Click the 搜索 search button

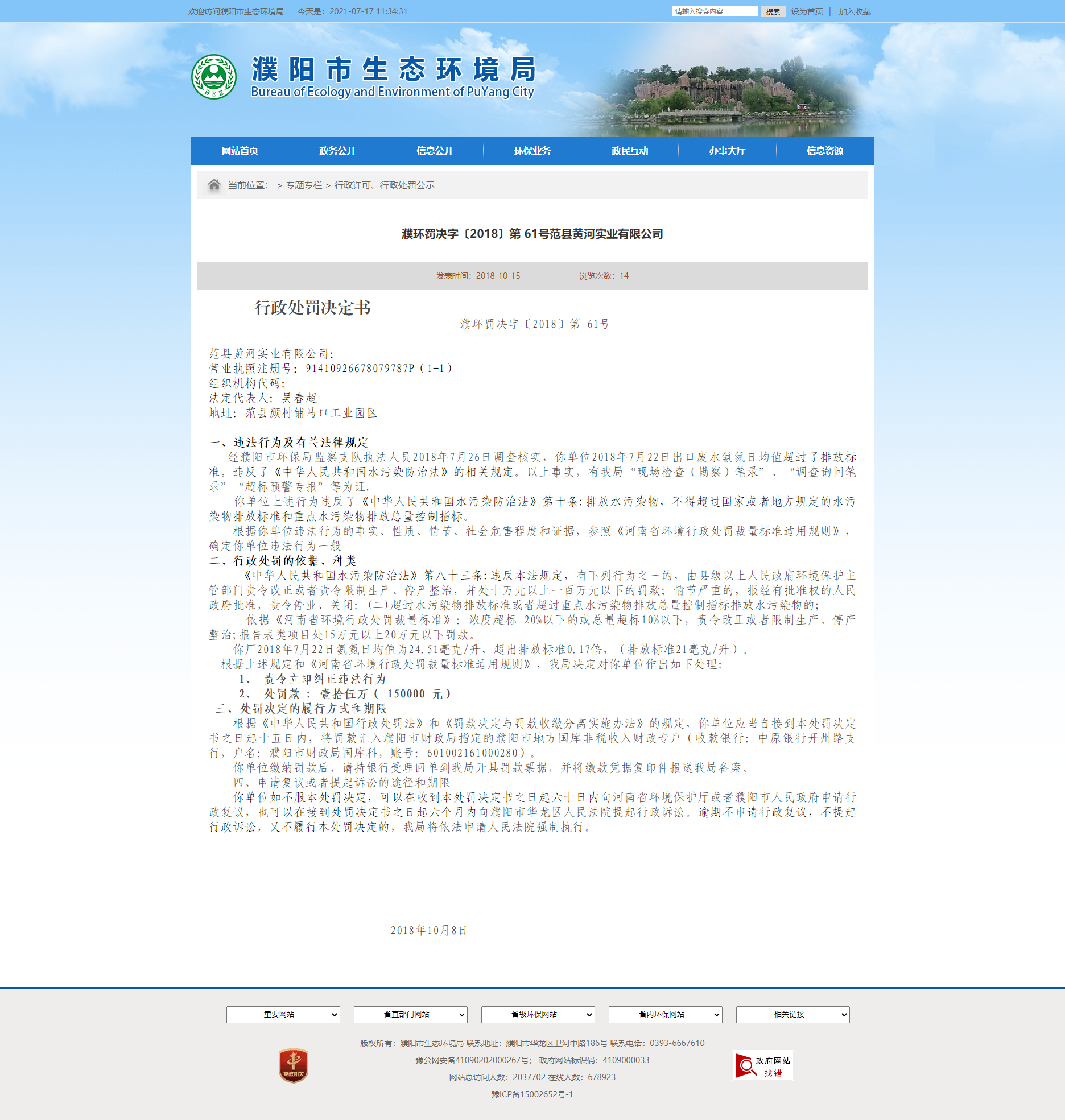pyautogui.click(x=773, y=11)
